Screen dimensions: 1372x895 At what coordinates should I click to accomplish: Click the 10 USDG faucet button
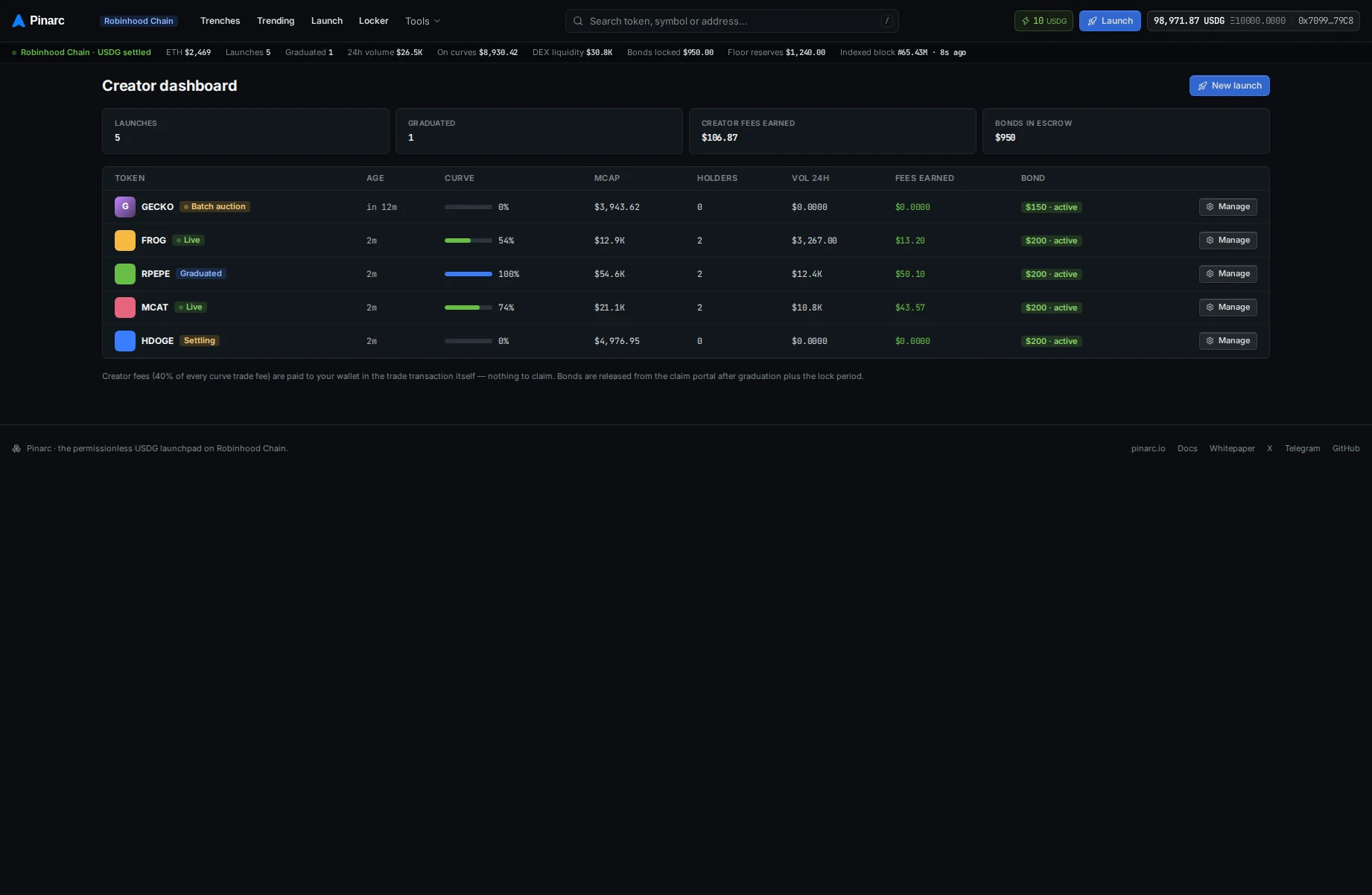tap(1044, 21)
